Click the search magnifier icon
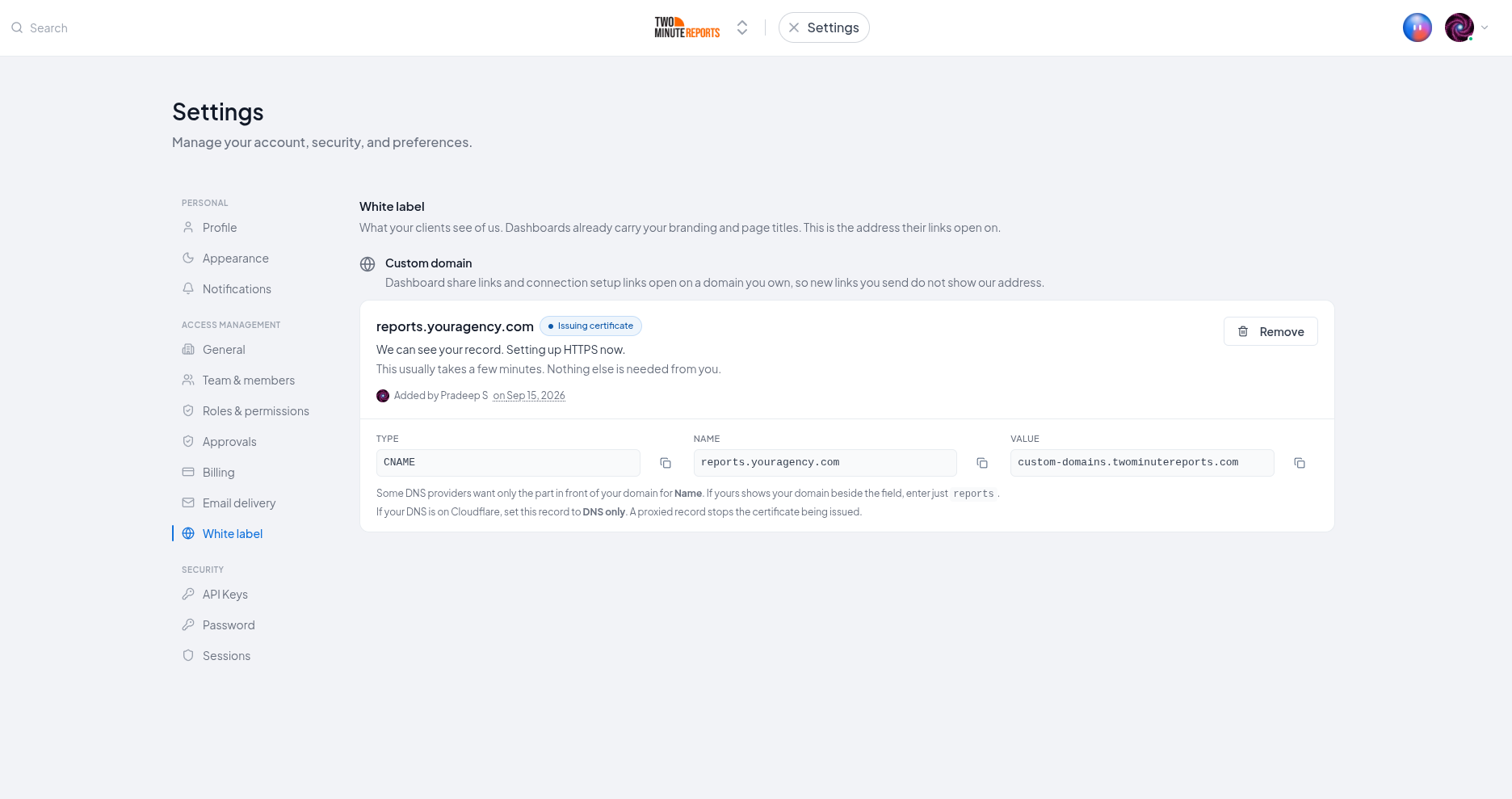 pyautogui.click(x=17, y=27)
